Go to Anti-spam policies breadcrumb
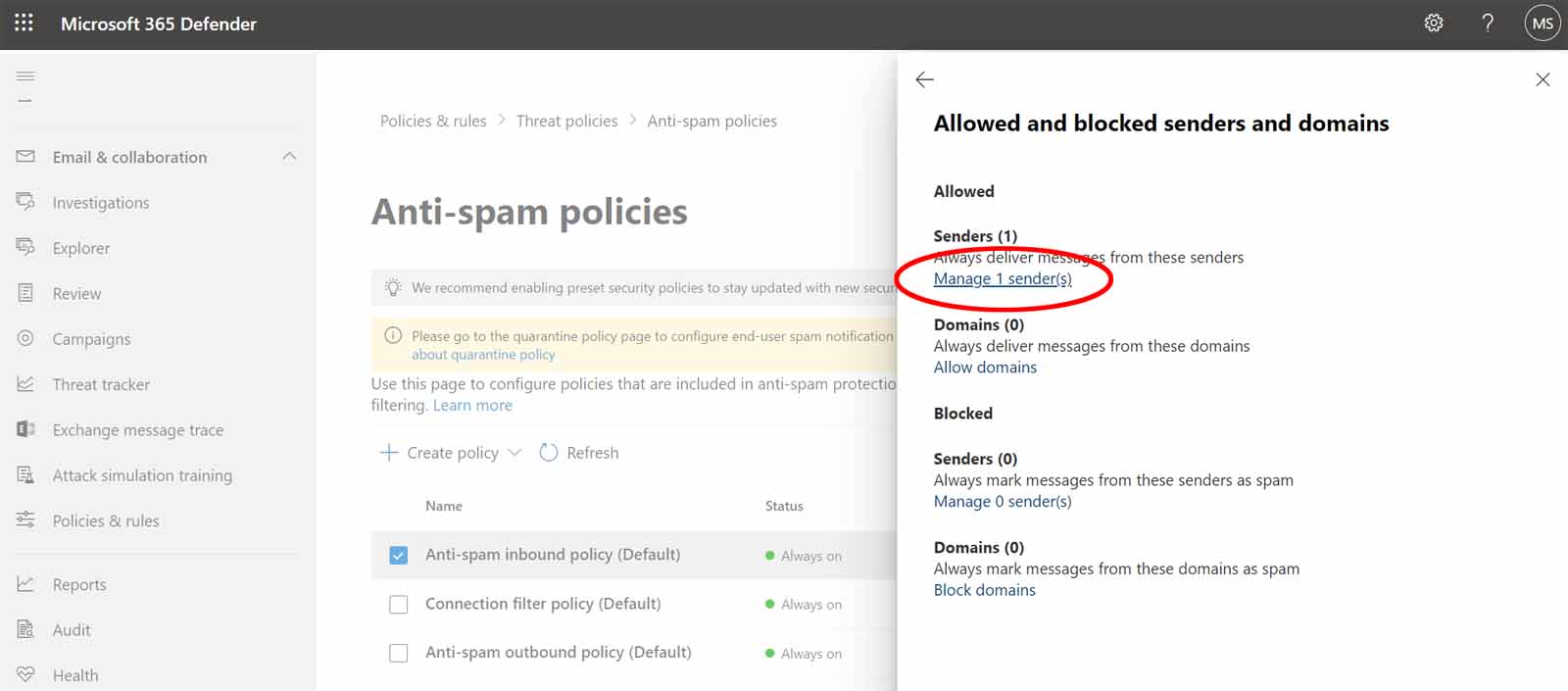1568x691 pixels. [x=712, y=121]
